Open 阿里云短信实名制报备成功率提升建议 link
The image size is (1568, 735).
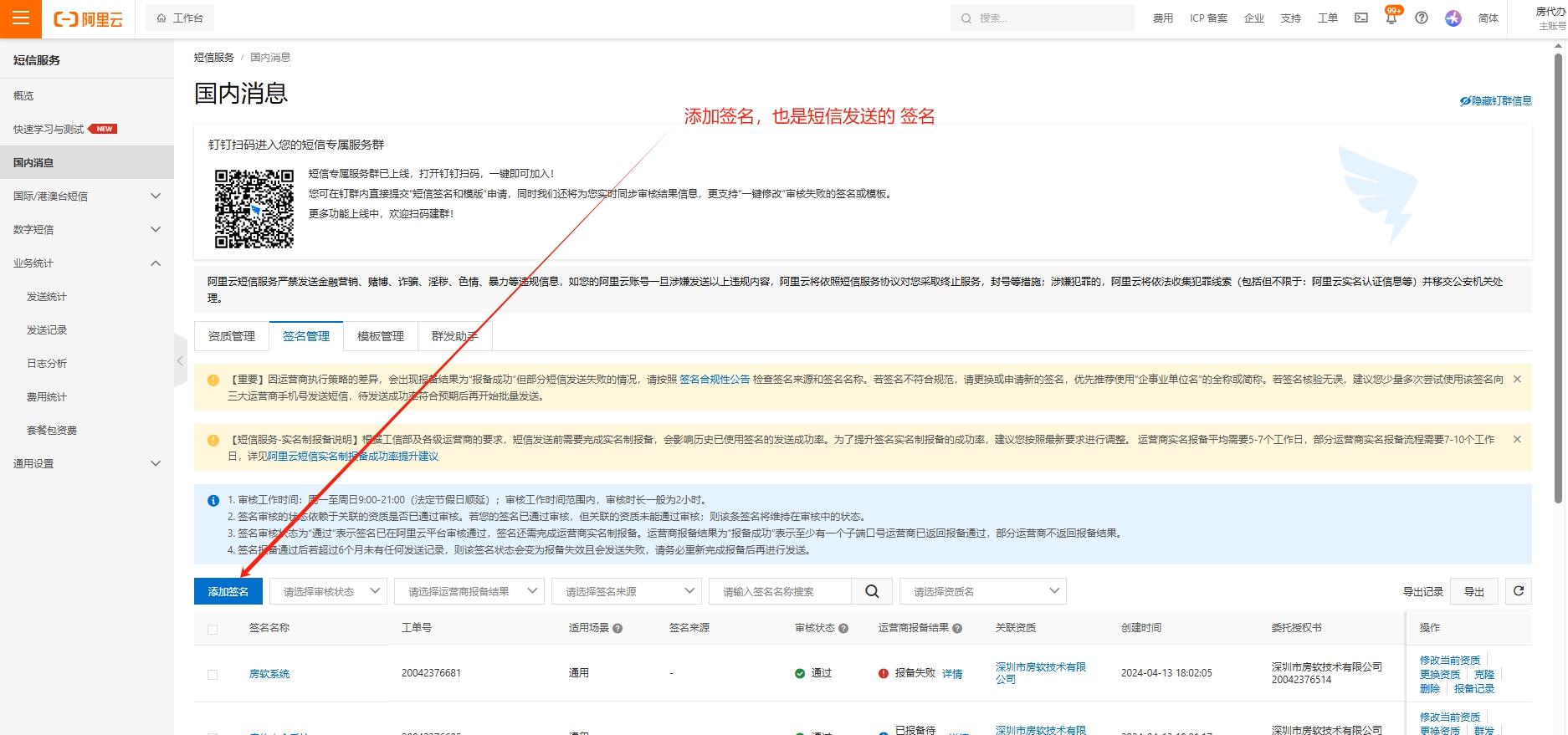tap(353, 456)
